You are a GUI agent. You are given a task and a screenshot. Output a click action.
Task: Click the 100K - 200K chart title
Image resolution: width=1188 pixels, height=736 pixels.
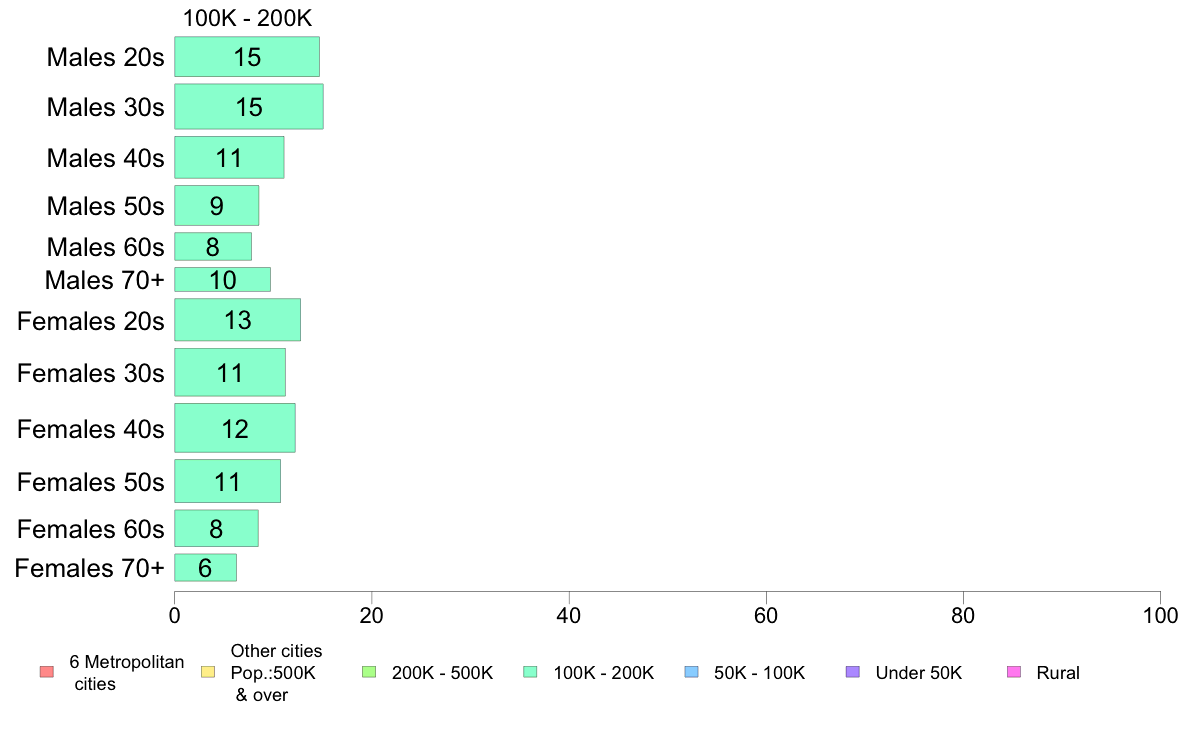[248, 18]
